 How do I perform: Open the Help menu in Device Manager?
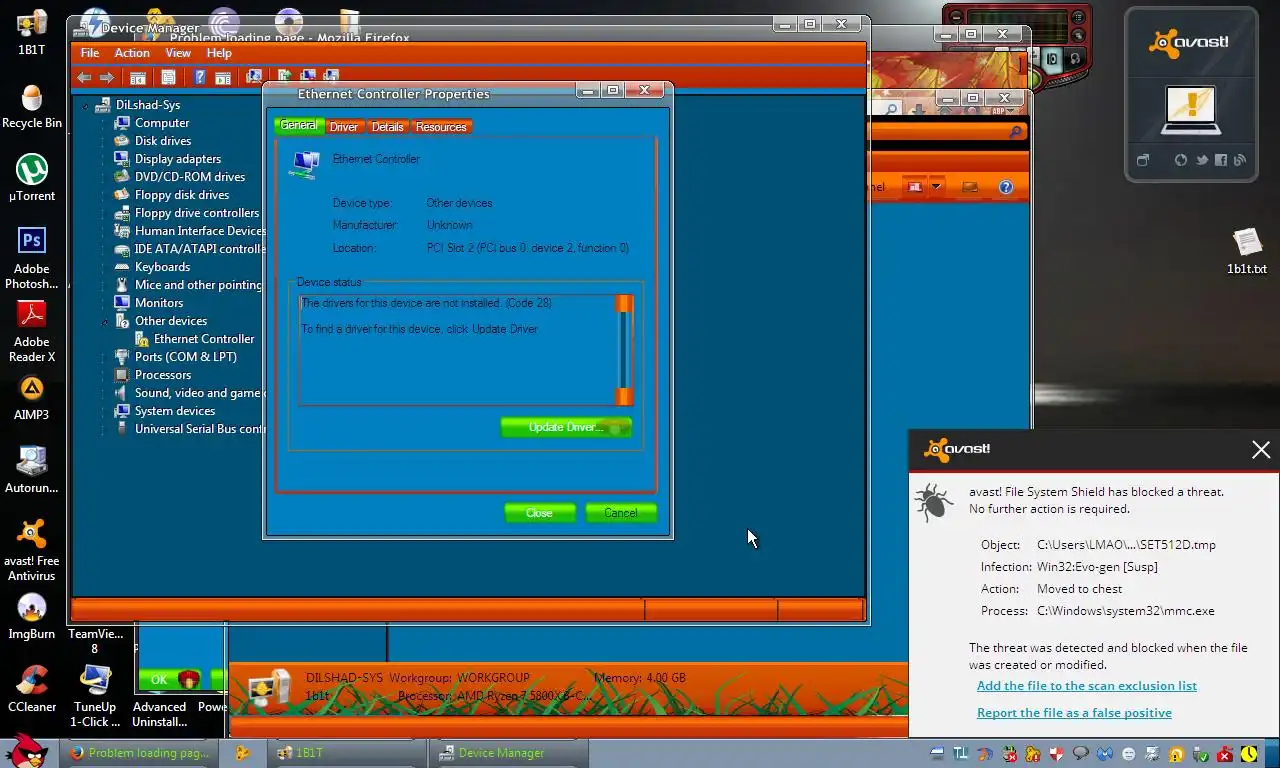219,53
